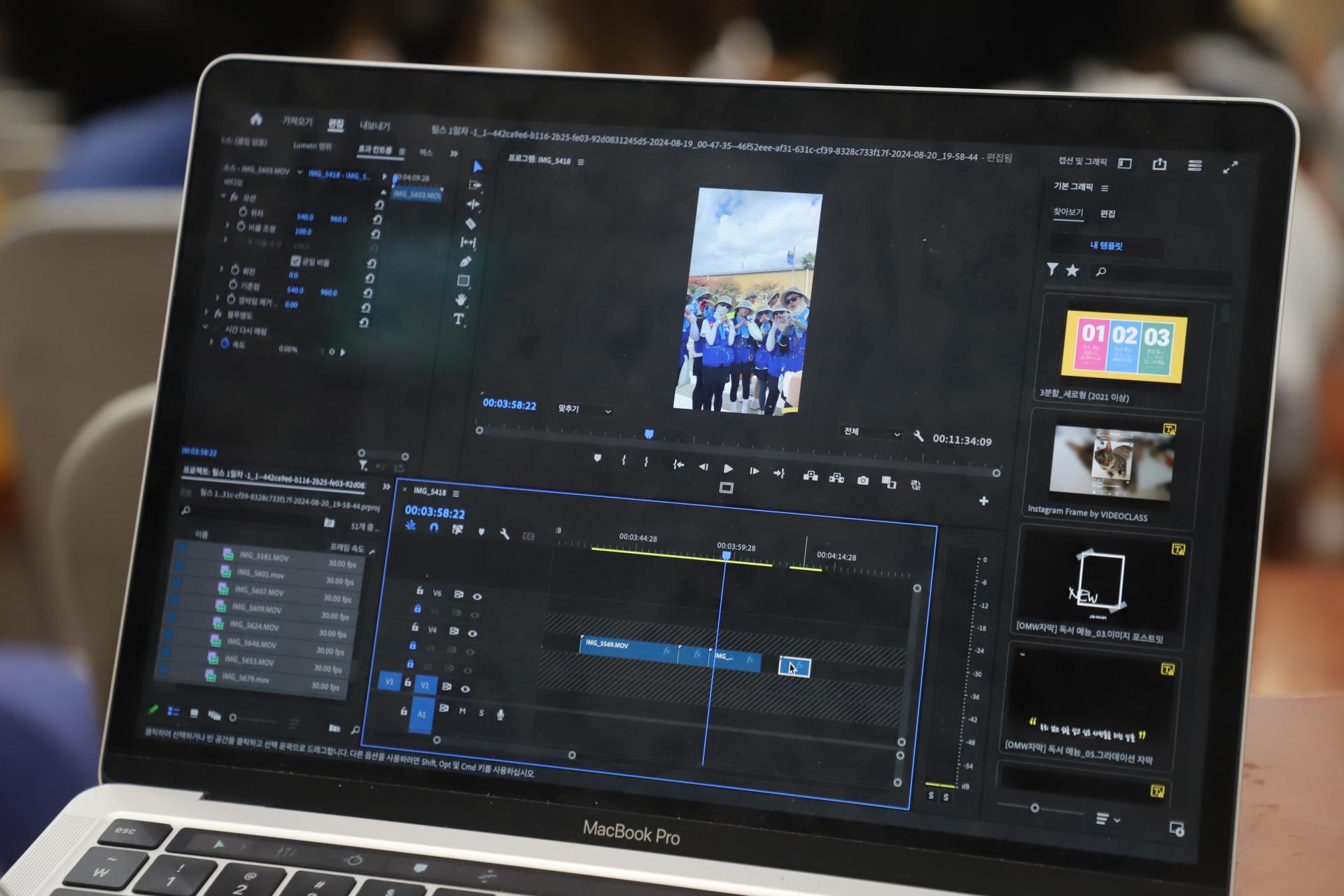Open the 가져오기 Import tab
Screen dimensions: 1344x896
click(297, 121)
